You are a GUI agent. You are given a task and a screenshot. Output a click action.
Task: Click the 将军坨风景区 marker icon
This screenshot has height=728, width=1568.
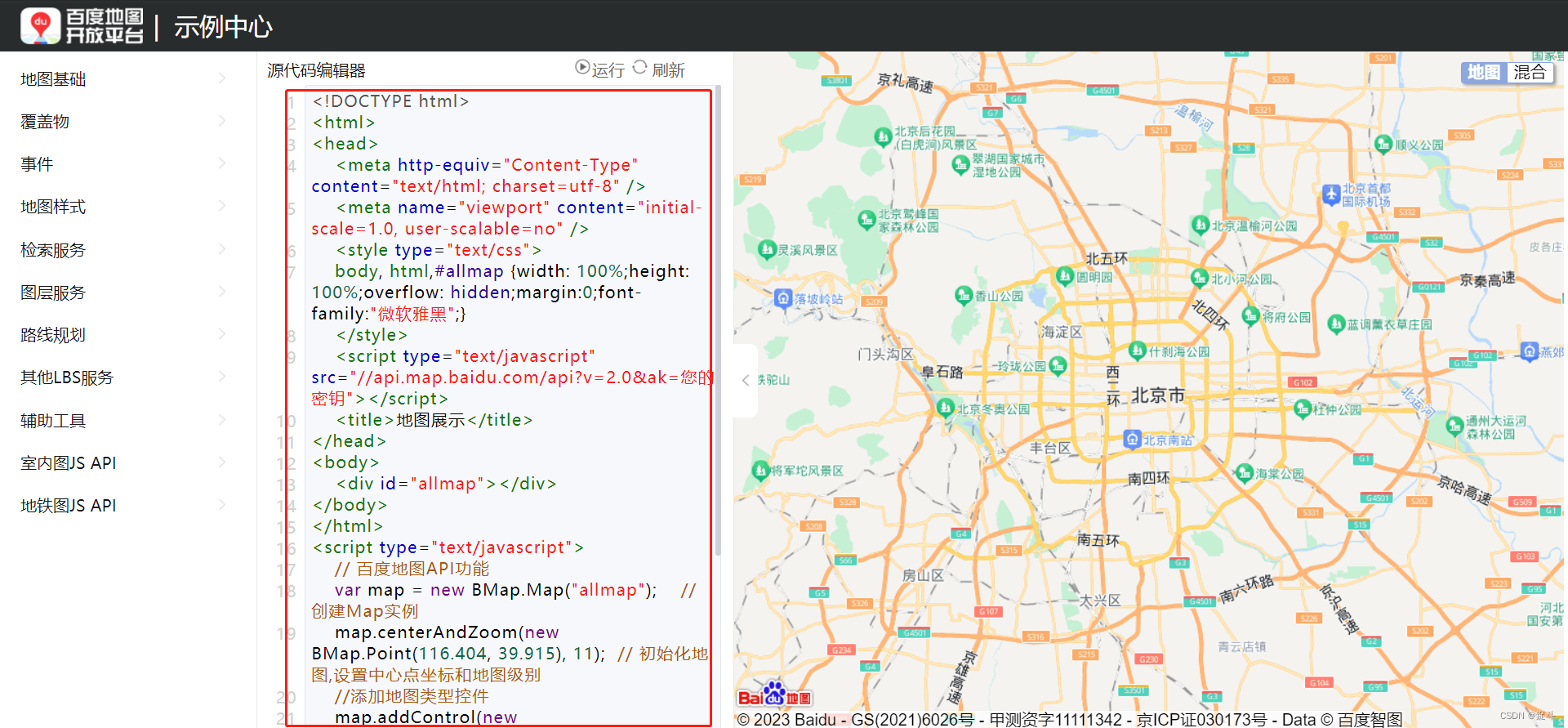coord(760,470)
